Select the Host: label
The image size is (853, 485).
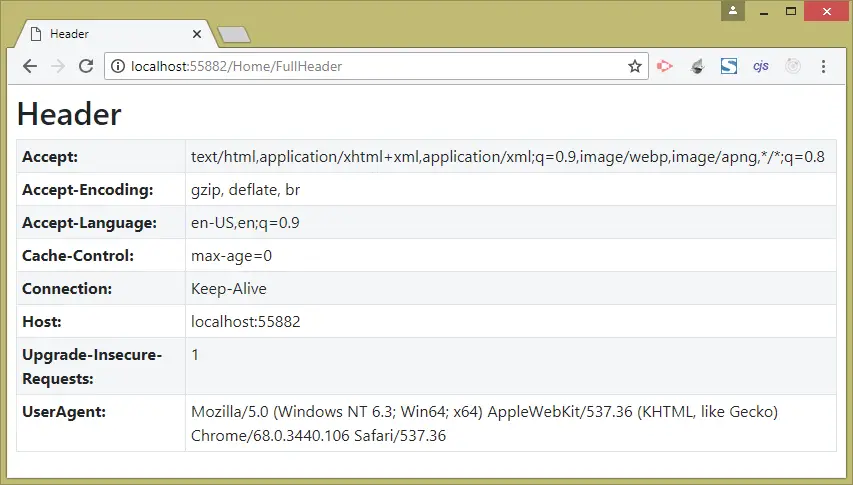42,322
